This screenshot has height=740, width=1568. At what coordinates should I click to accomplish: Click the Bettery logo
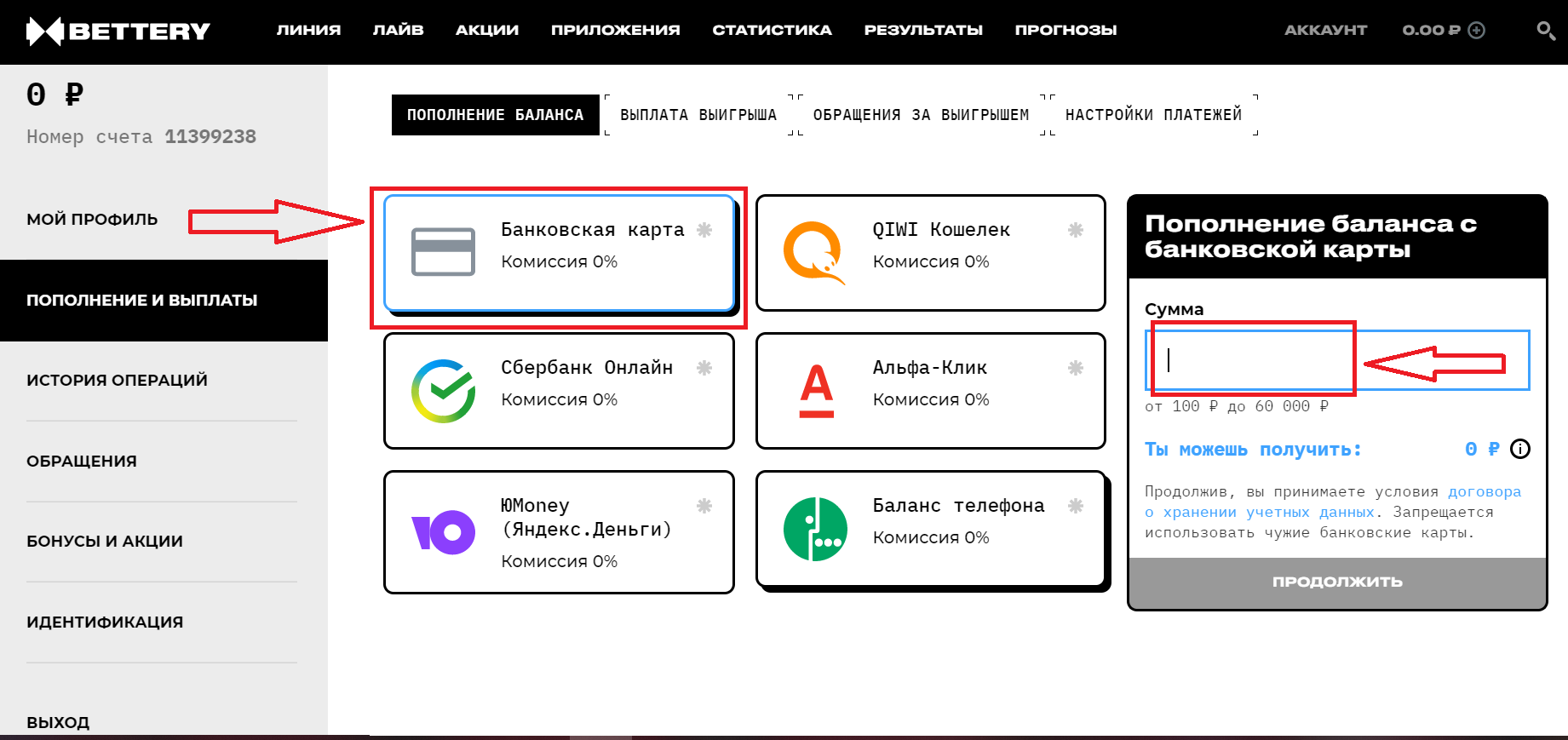coord(118,32)
